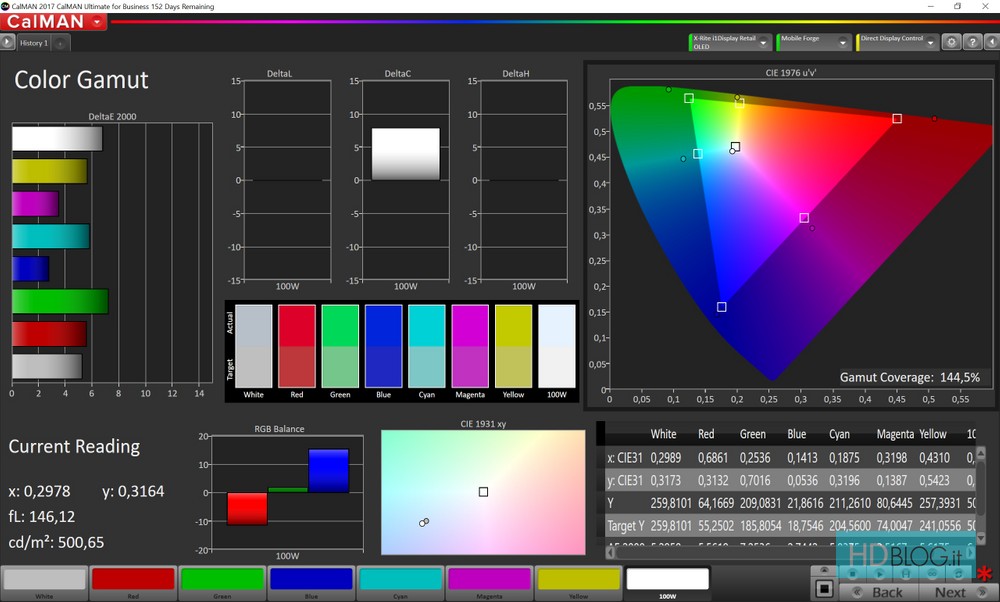Select the Yellow bottom patch
Image resolution: width=1000 pixels, height=602 pixels.
coord(578,583)
